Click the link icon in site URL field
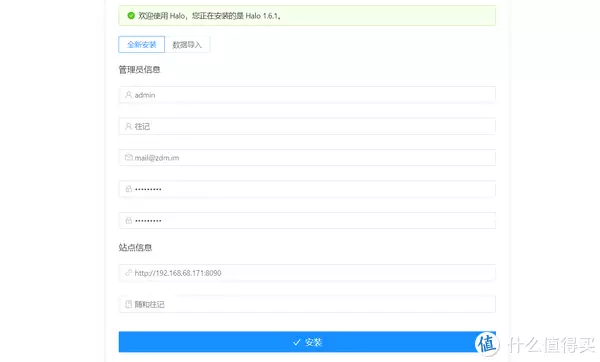 point(129,272)
